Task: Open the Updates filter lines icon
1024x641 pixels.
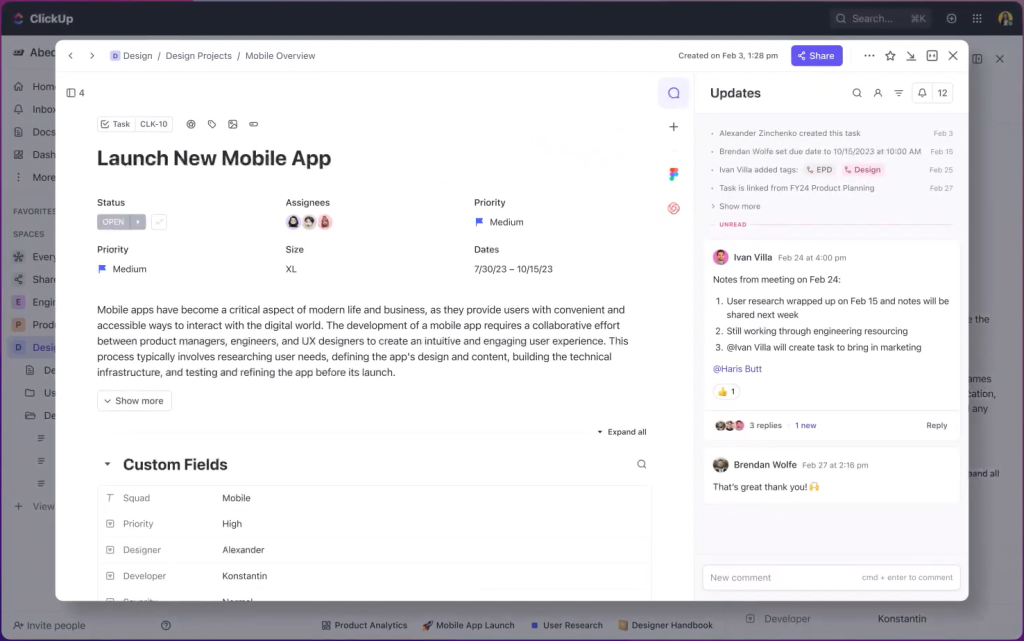Action: pos(899,93)
